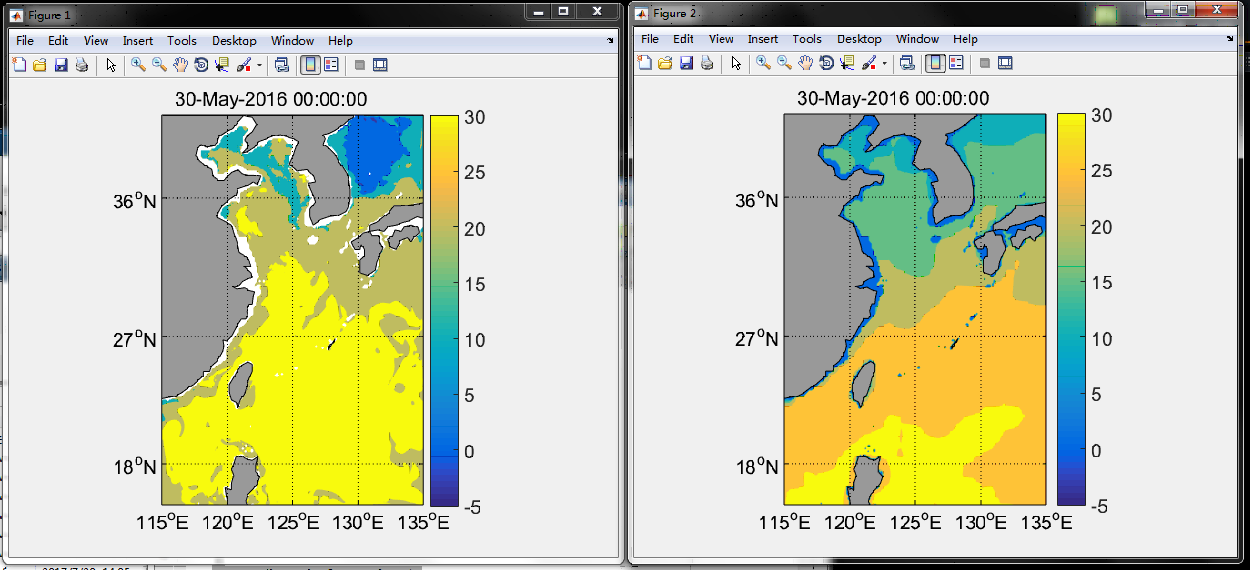The width and height of the screenshot is (1250, 570).
Task: Click Show Plot Tools button in Figure 1
Action: click(x=380, y=65)
